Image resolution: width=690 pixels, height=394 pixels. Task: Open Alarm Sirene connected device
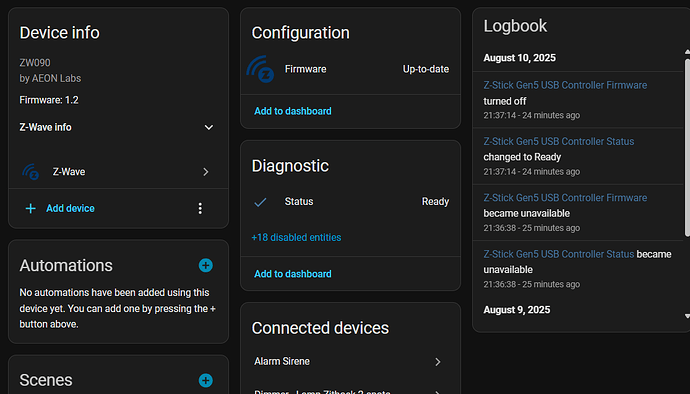[x=350, y=361]
